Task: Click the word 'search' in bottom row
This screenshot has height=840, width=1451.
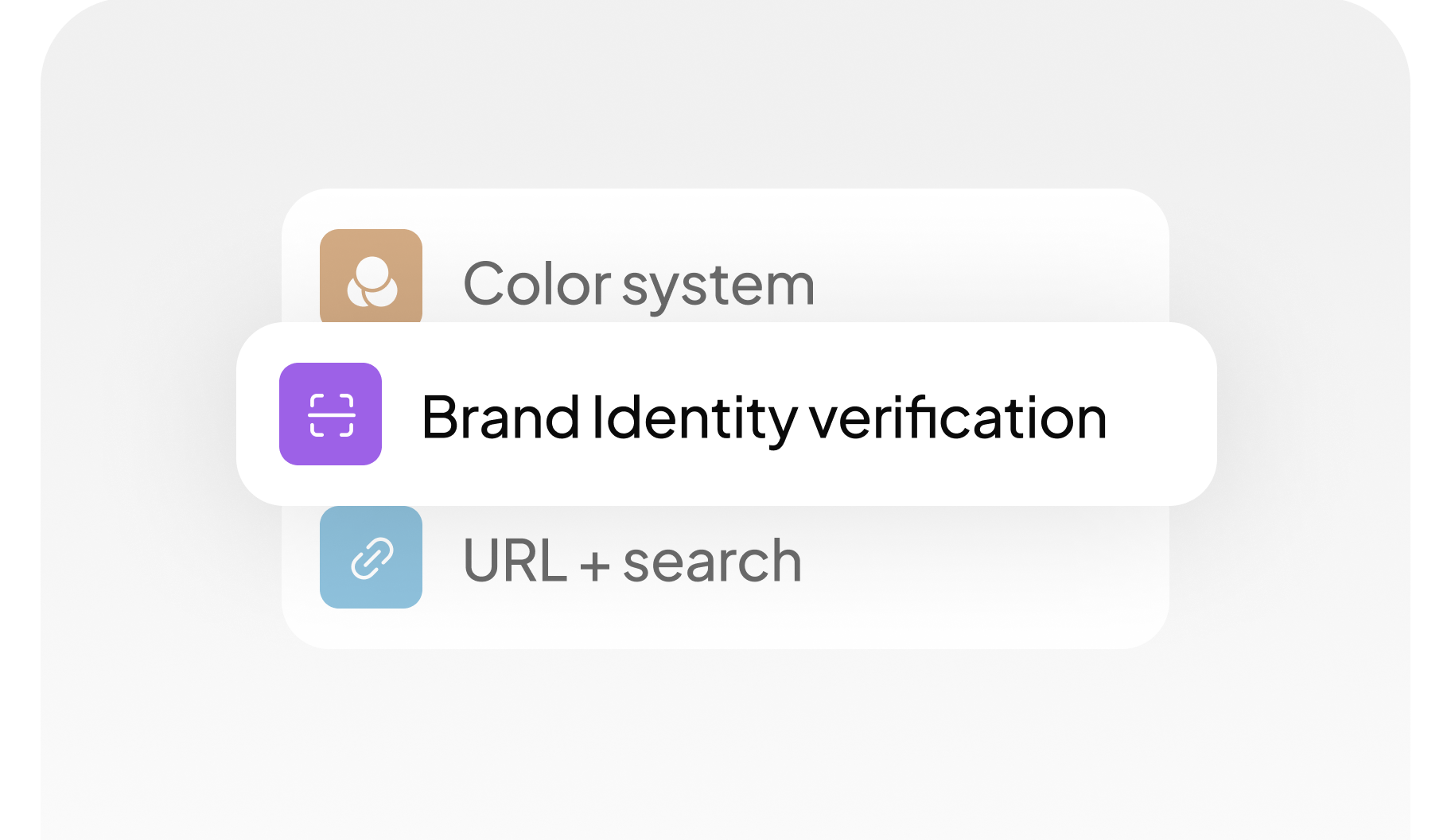Action: (712, 561)
